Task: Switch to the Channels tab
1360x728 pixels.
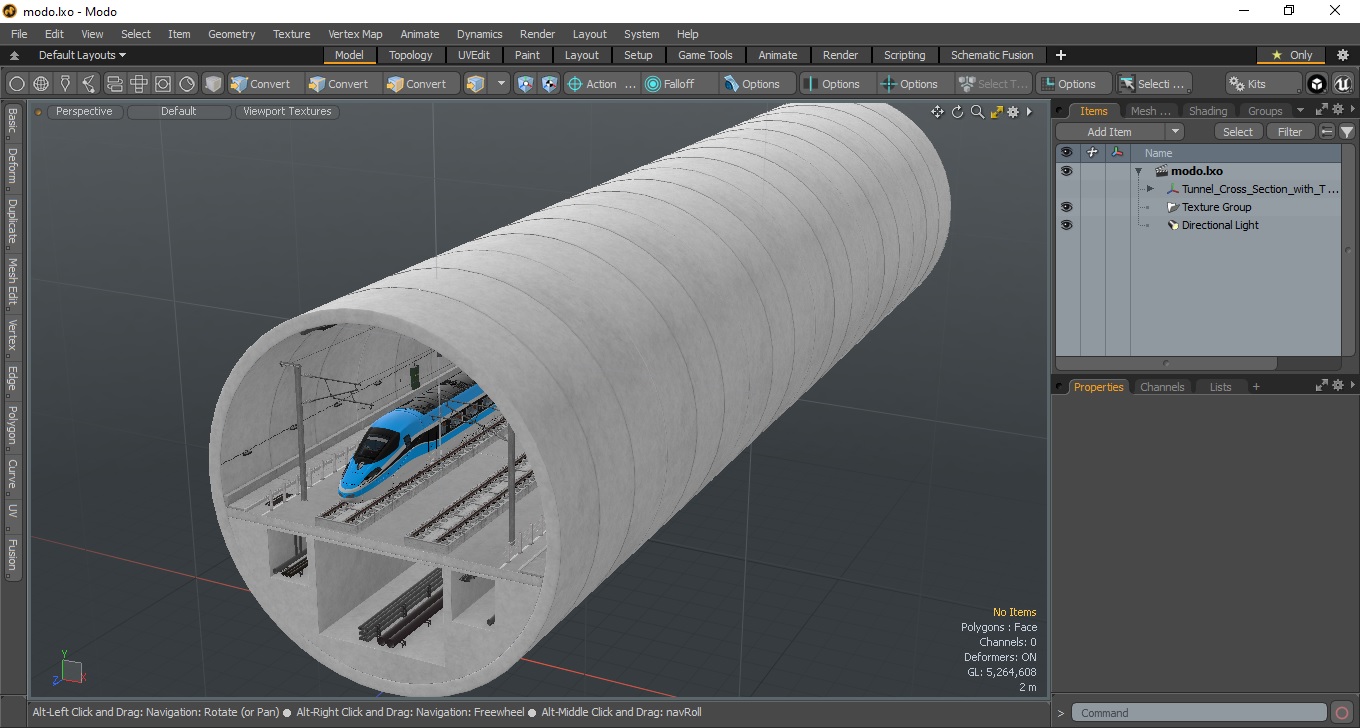Action: [1162, 387]
